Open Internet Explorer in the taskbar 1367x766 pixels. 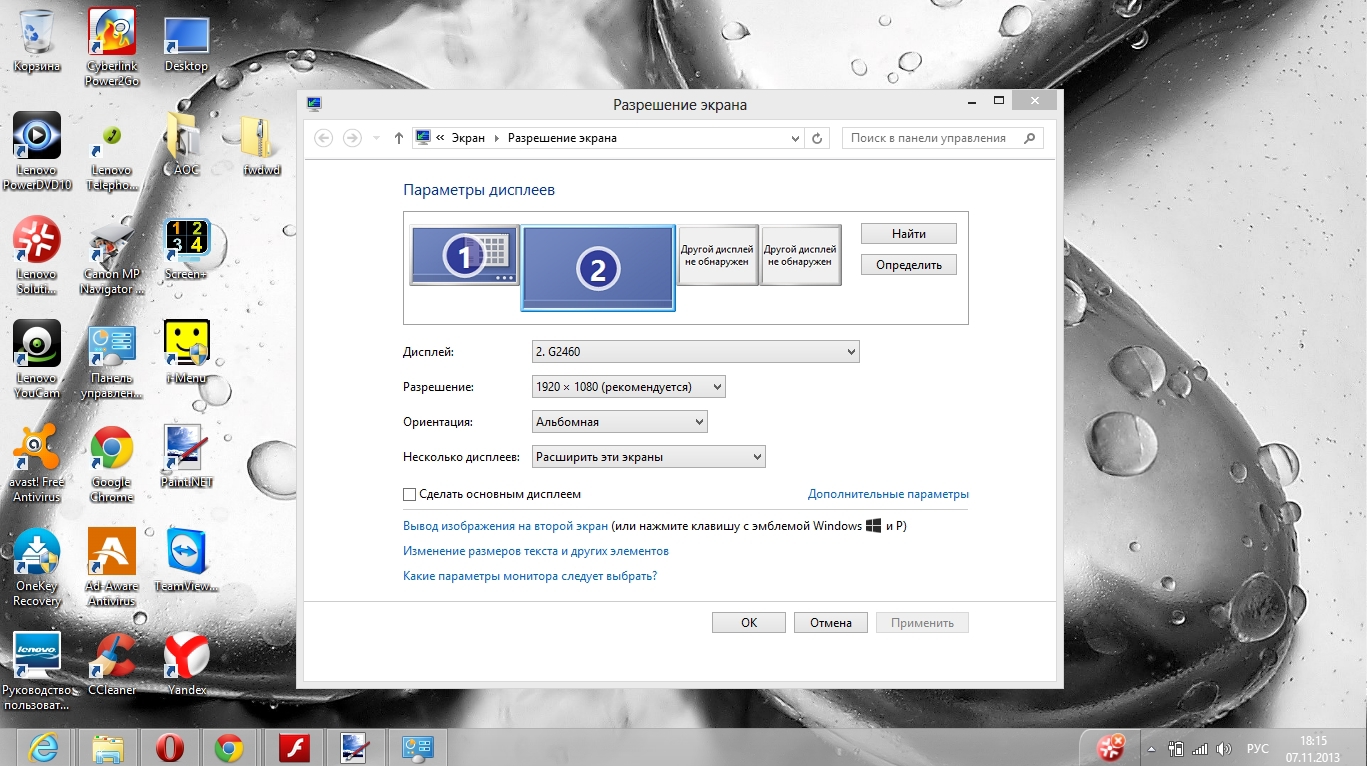[43, 748]
